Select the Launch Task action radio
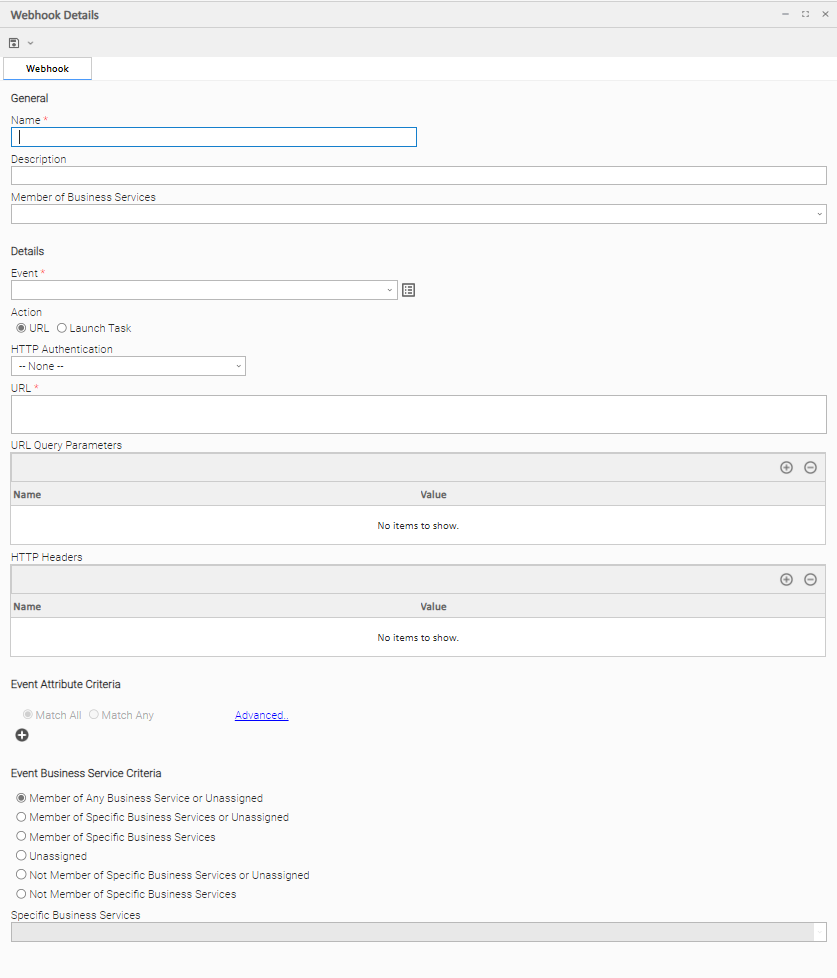837x978 pixels. click(x=62, y=328)
